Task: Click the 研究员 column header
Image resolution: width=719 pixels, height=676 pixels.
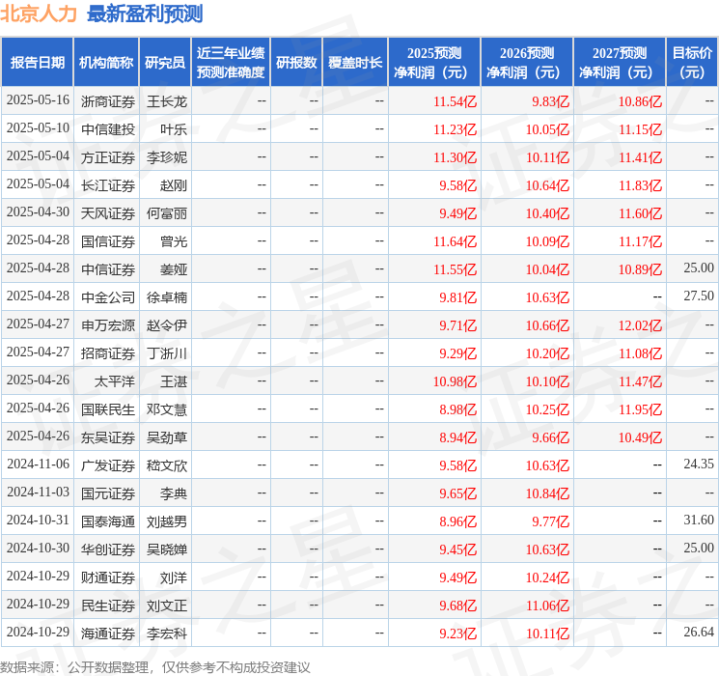Action: [164, 62]
